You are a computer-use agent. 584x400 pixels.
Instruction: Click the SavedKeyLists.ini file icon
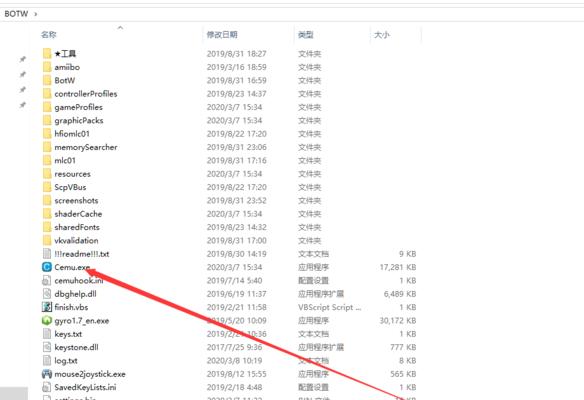pos(47,387)
